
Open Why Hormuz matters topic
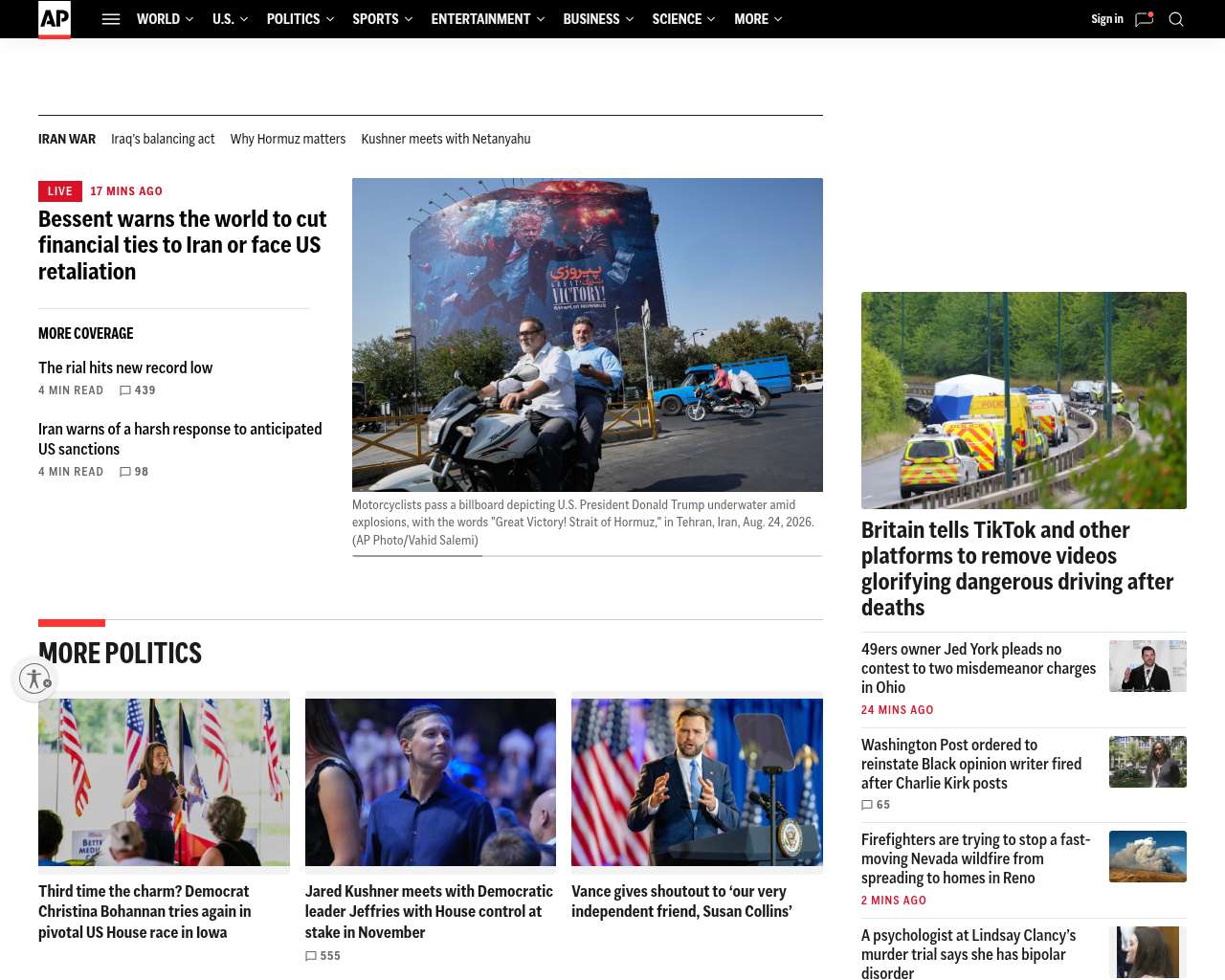click(x=288, y=139)
